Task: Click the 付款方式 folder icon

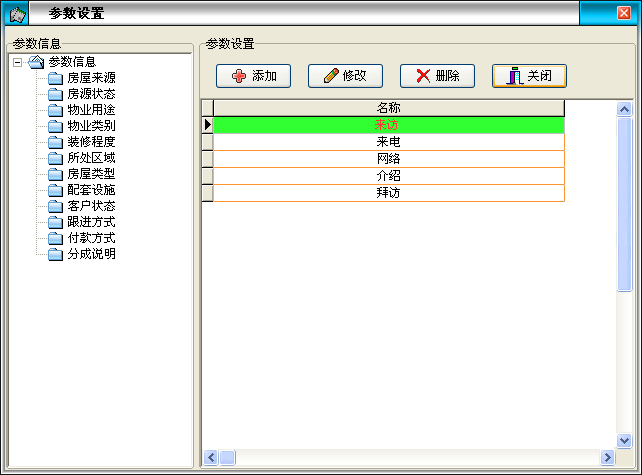Action: 55,238
